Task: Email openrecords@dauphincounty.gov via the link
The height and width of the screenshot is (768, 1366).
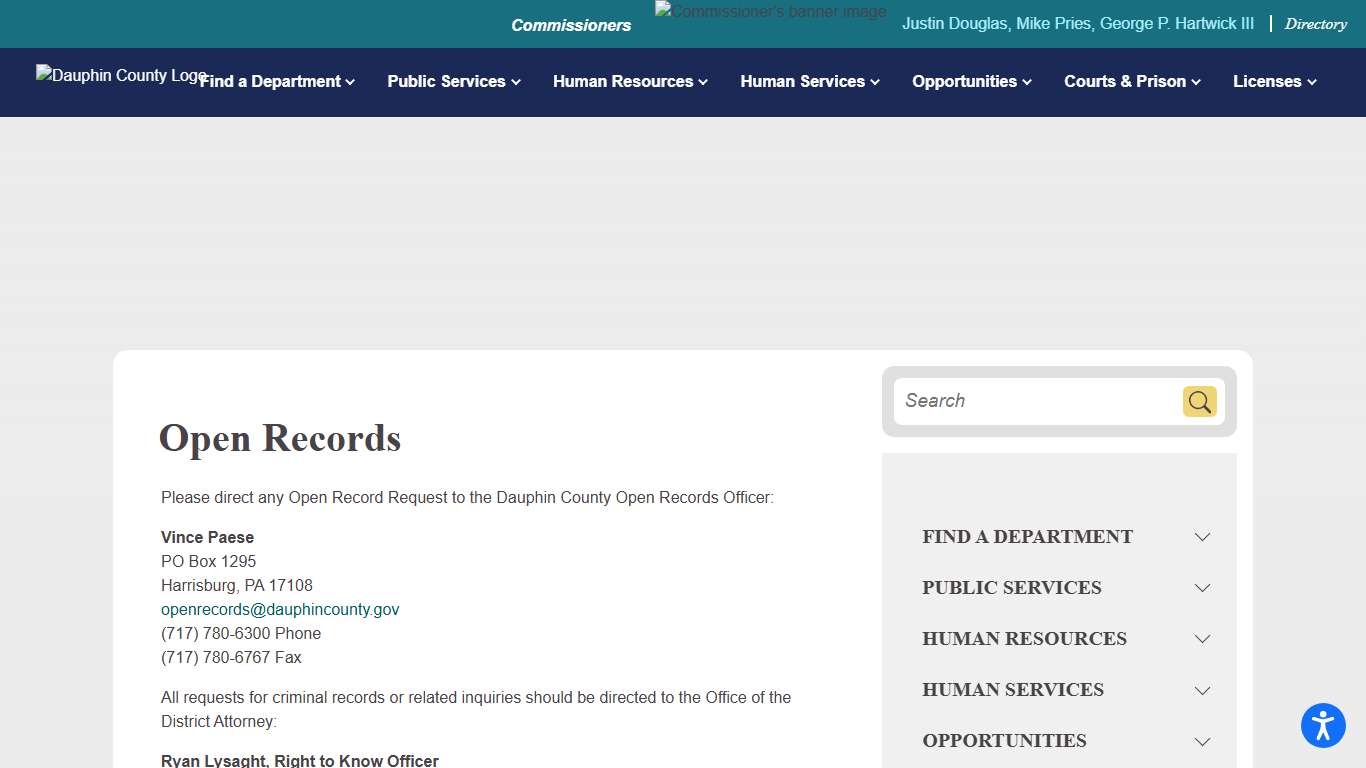Action: coord(280,609)
